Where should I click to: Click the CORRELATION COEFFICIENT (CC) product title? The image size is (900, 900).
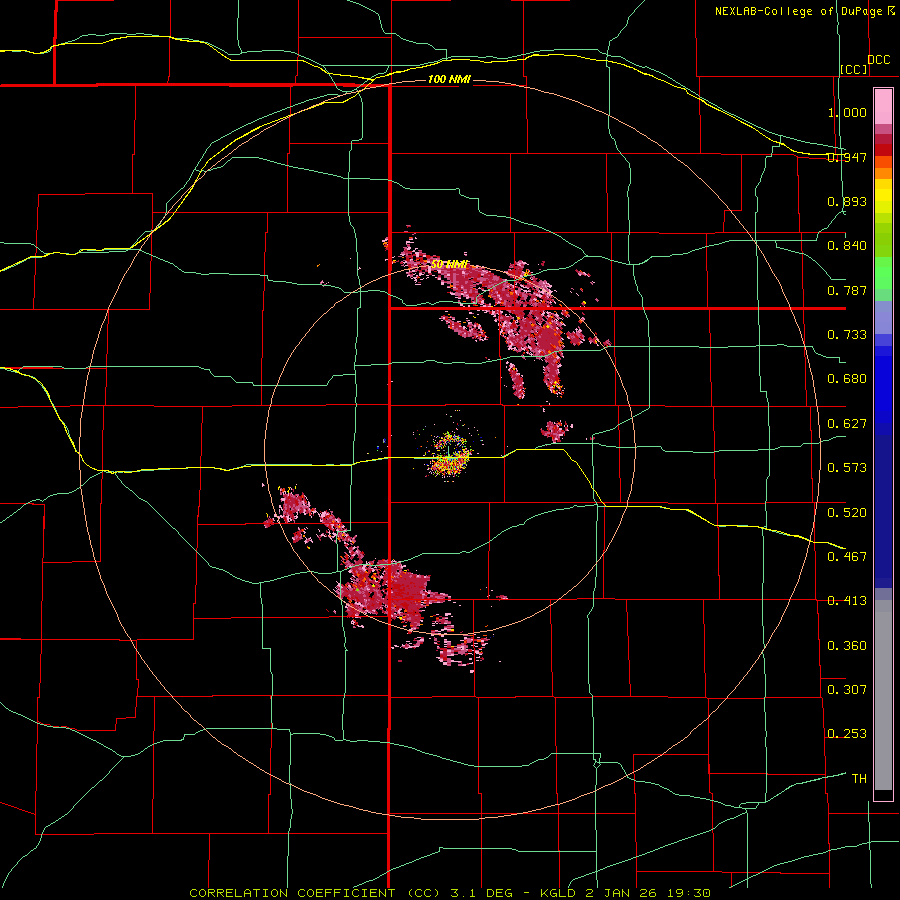(315, 893)
